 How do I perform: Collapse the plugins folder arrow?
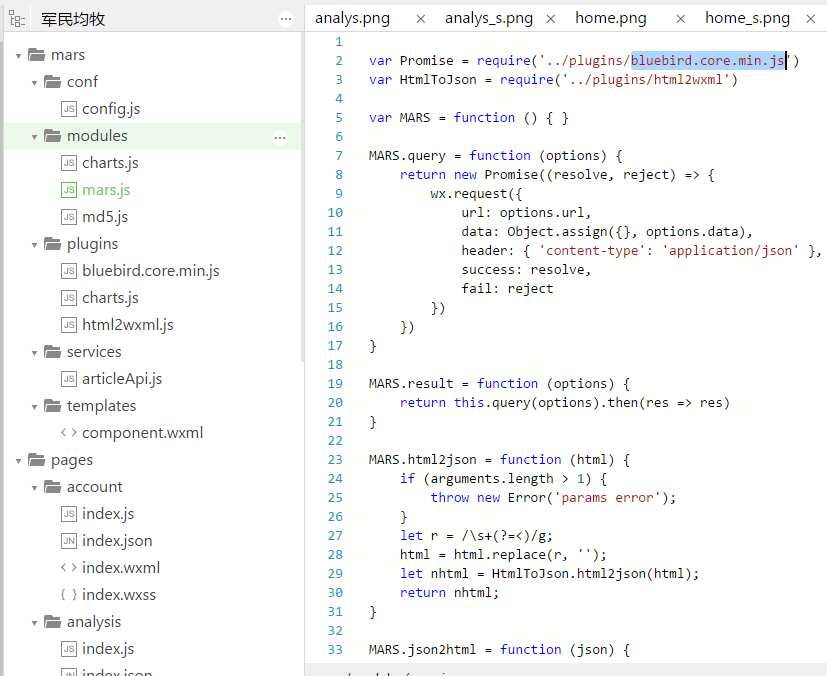(34, 244)
